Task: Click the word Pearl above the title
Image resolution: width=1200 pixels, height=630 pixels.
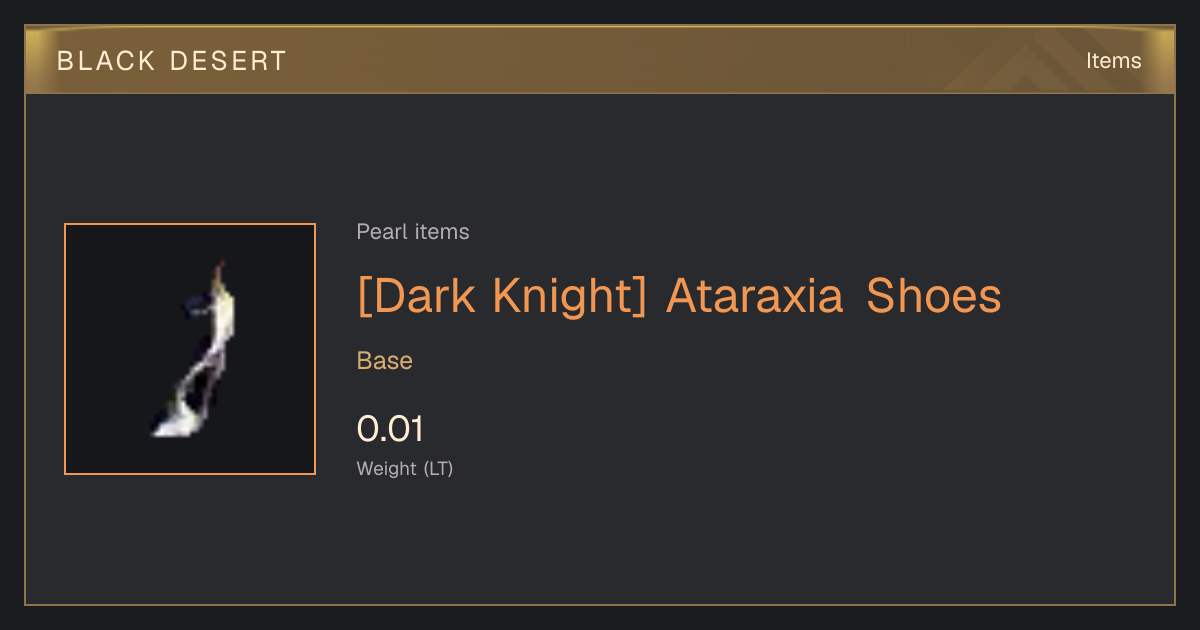Action: [381, 232]
